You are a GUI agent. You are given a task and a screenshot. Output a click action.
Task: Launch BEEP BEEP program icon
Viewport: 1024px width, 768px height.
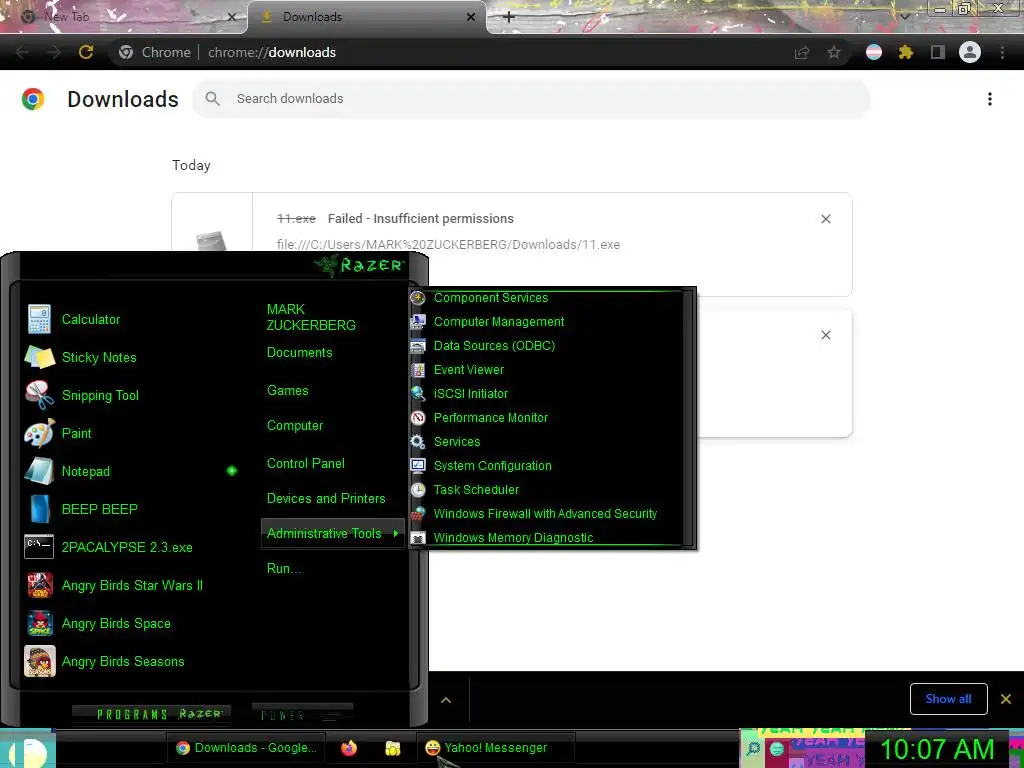coord(39,509)
